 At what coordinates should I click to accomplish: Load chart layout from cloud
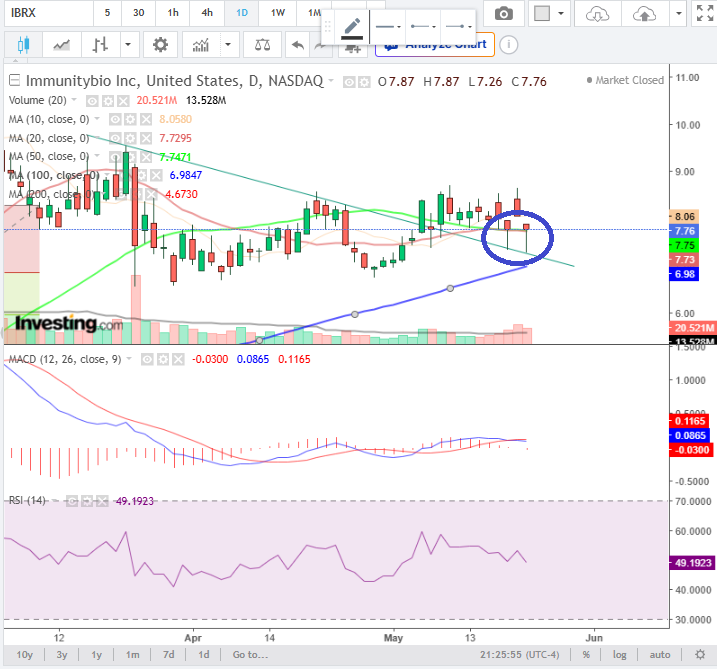pyautogui.click(x=597, y=14)
